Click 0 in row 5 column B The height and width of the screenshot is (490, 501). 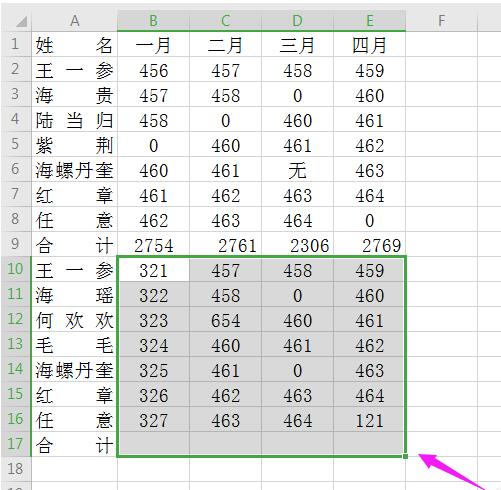(153, 145)
